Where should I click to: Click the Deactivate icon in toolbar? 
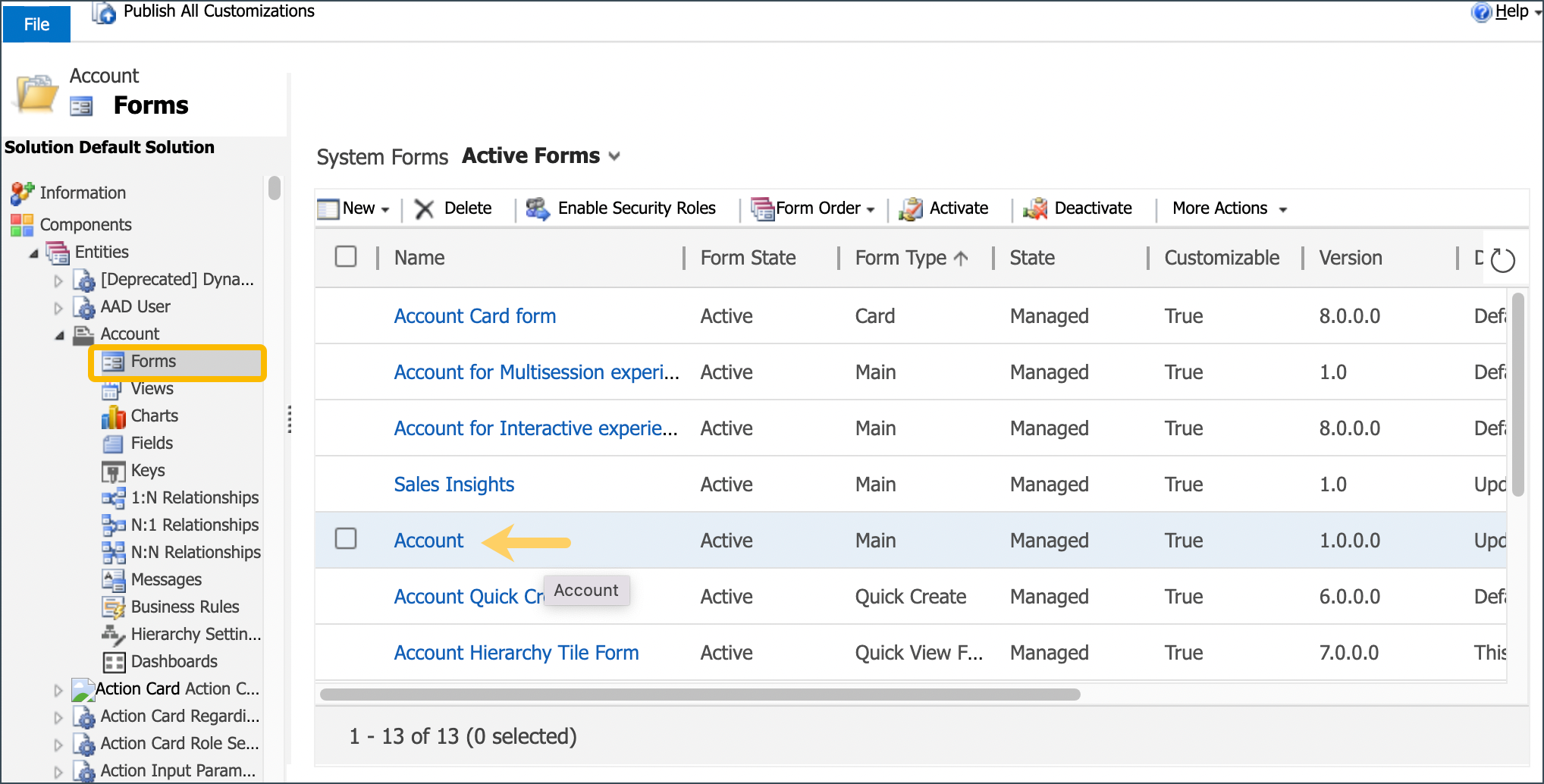point(1035,209)
